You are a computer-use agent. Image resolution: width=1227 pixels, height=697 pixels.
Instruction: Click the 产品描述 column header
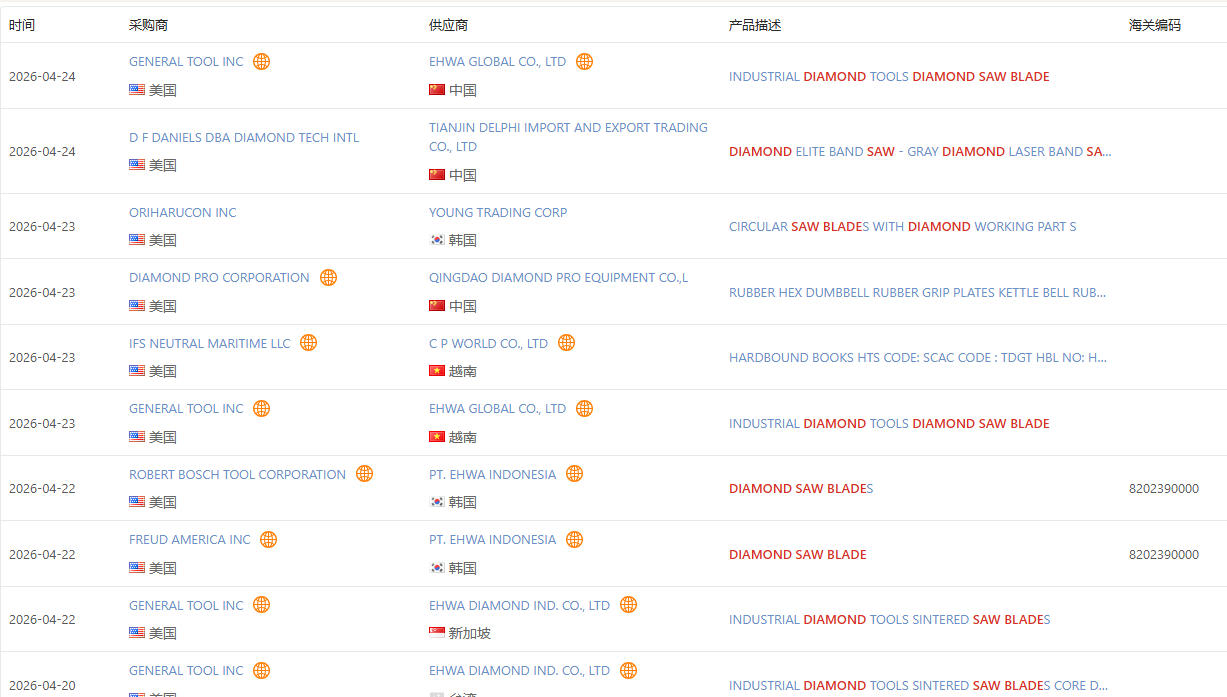coord(755,25)
